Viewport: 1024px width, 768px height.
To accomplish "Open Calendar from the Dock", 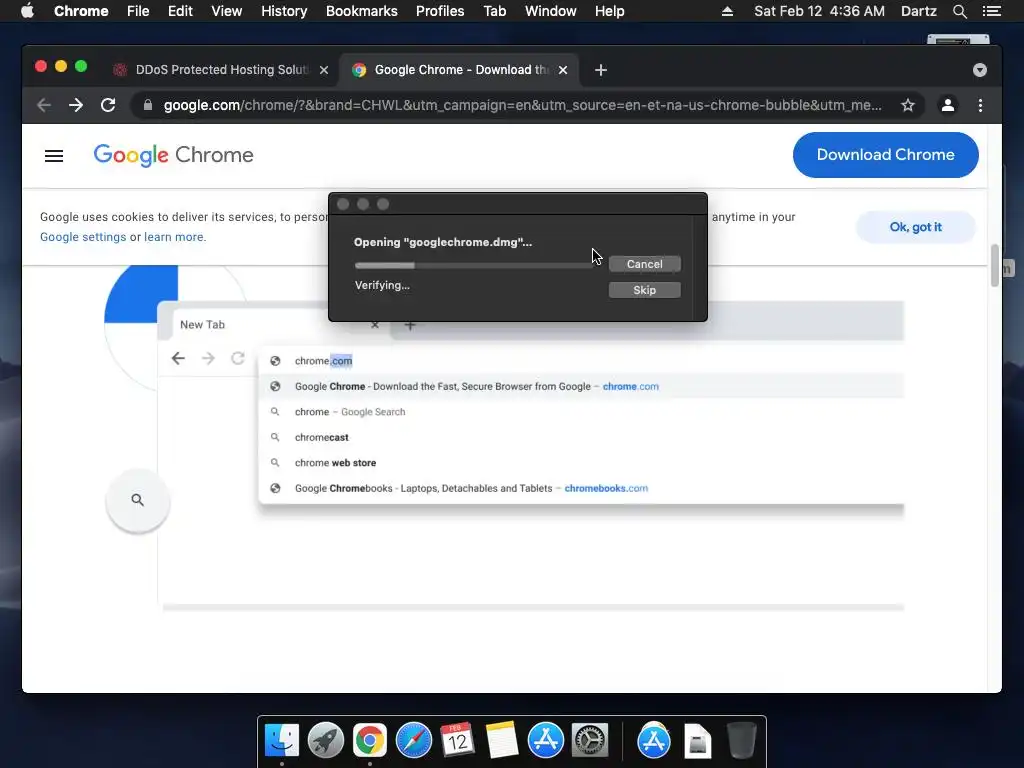I will 457,741.
